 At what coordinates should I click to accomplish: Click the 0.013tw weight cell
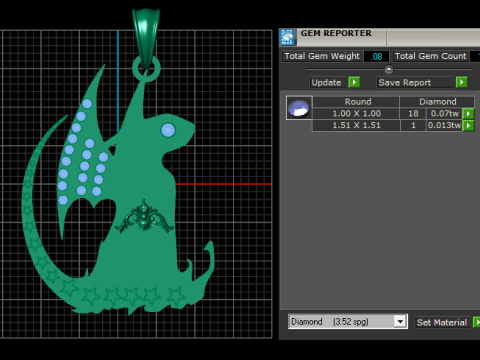point(445,125)
